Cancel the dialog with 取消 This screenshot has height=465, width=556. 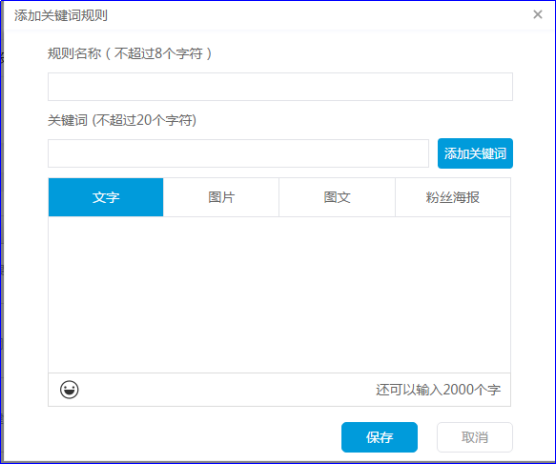[475, 437]
